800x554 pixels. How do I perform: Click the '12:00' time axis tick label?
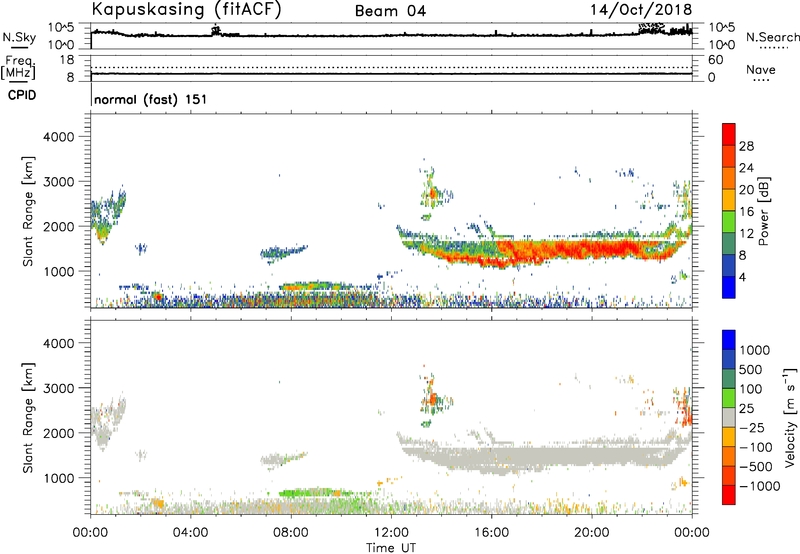391,533
